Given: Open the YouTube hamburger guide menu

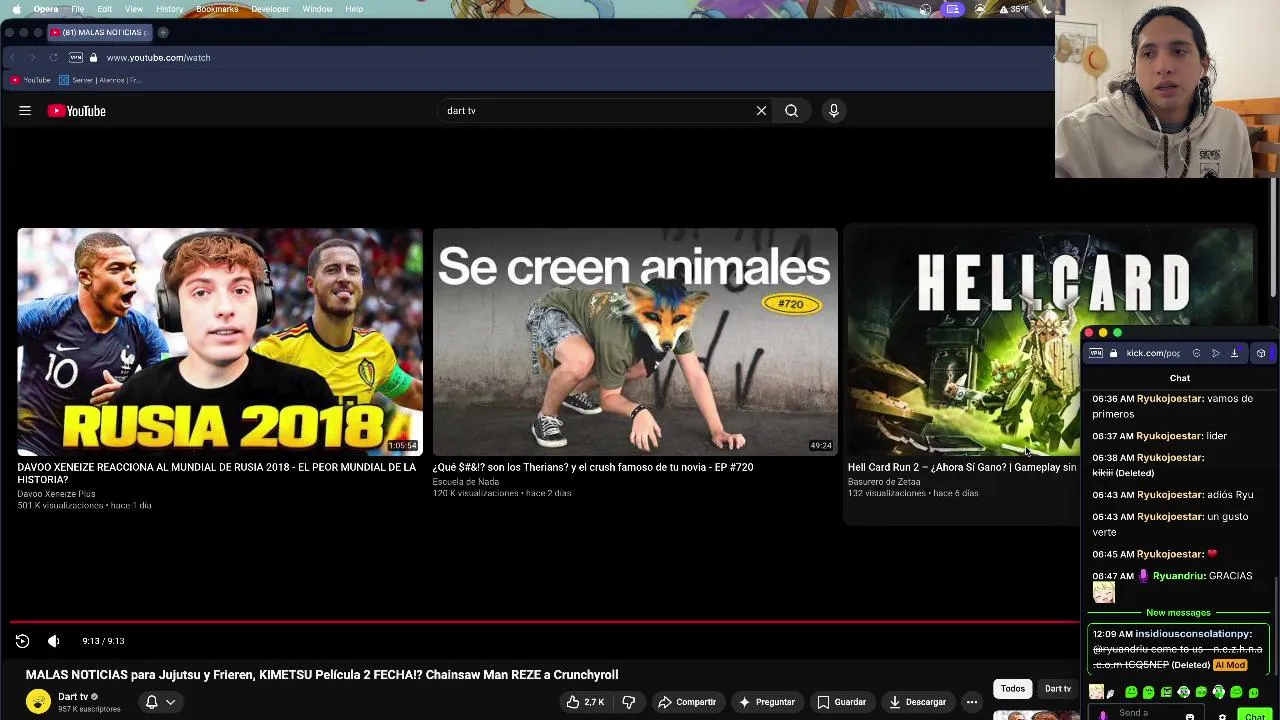Looking at the screenshot, I should (25, 111).
